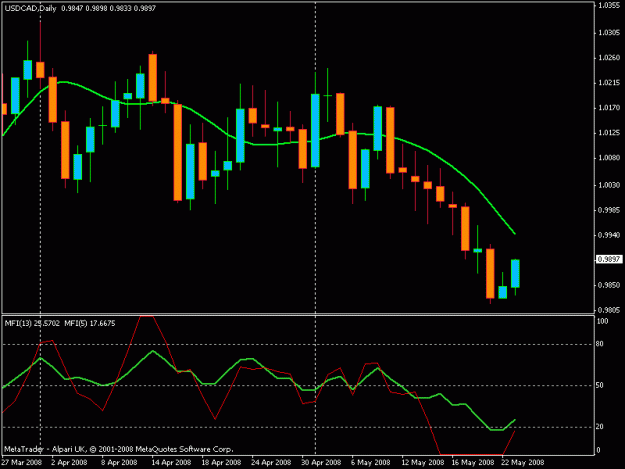Screen dimensions: 625x469
Task: Click the current price label 0.9897
Action: pos(609,259)
